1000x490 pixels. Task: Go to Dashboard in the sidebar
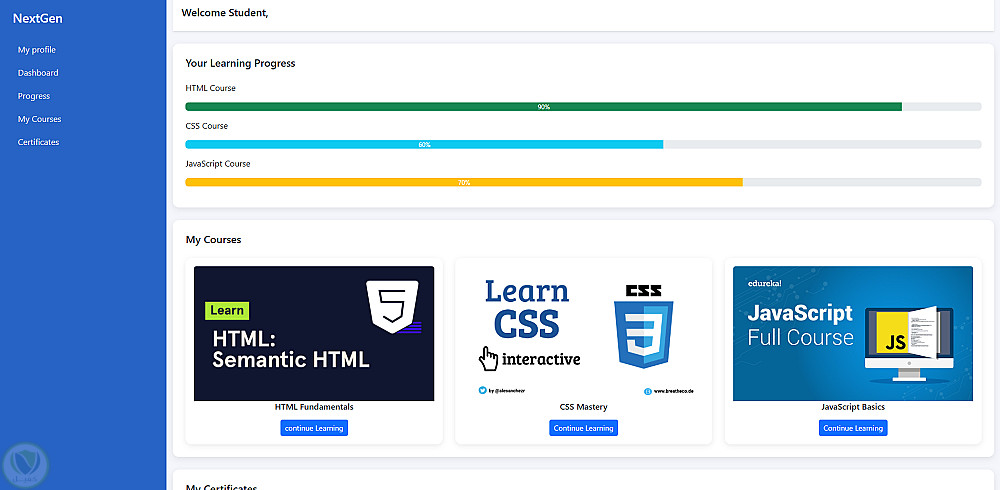(x=38, y=73)
